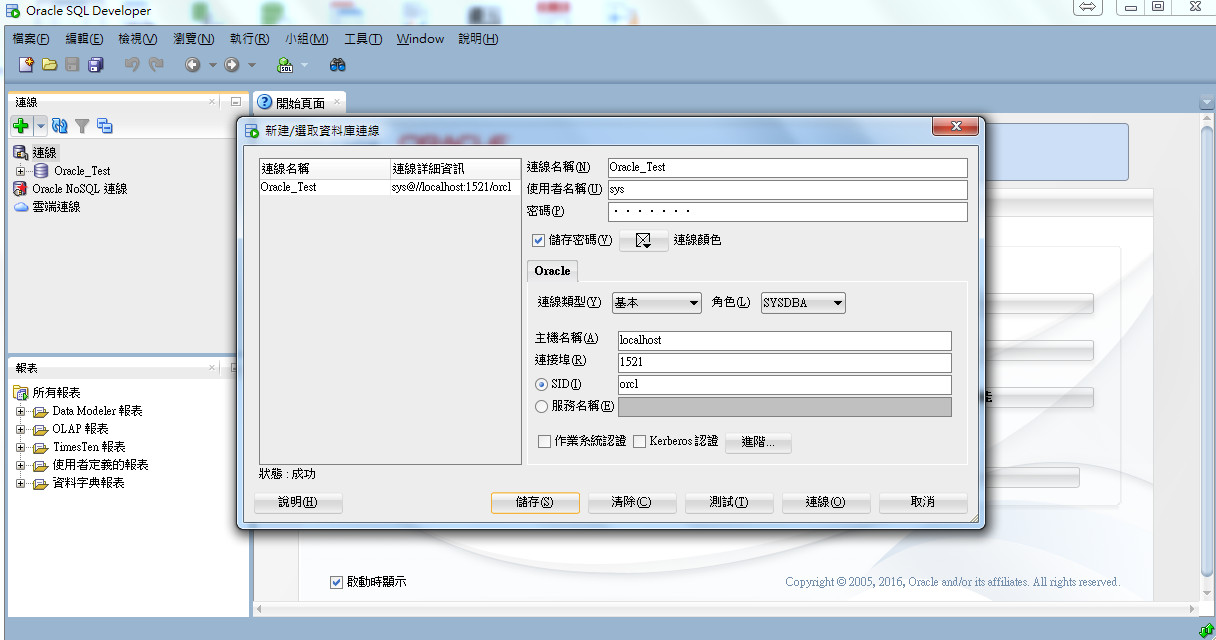Click the 使用者名稱 sys field

(x=787, y=190)
